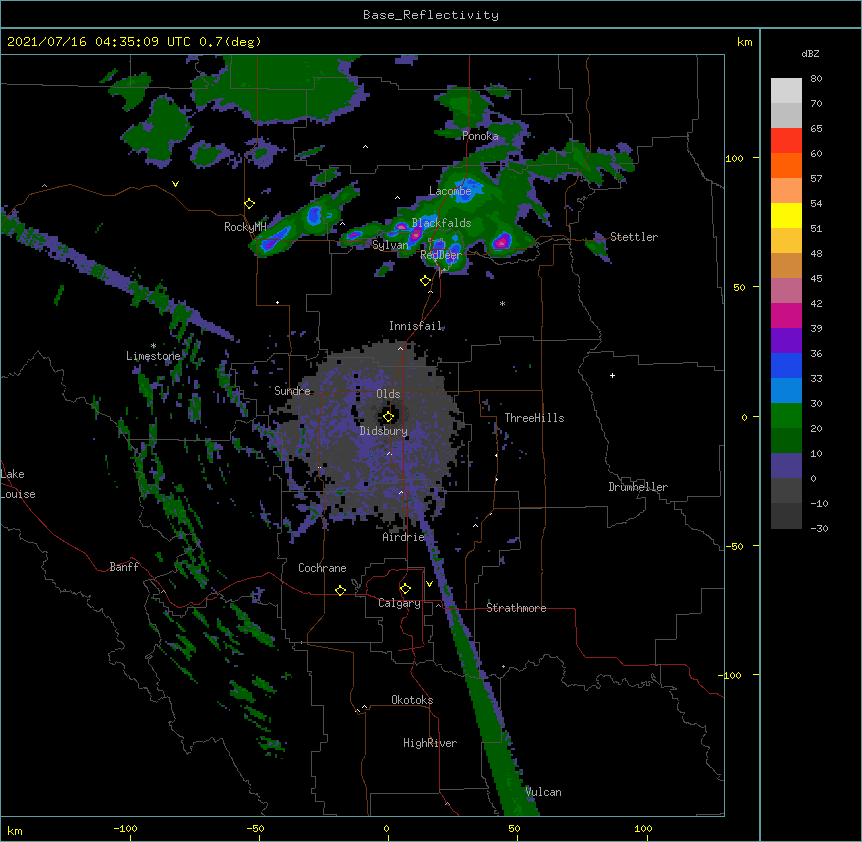Click the Olds city label
The image size is (862, 842).
388,394
